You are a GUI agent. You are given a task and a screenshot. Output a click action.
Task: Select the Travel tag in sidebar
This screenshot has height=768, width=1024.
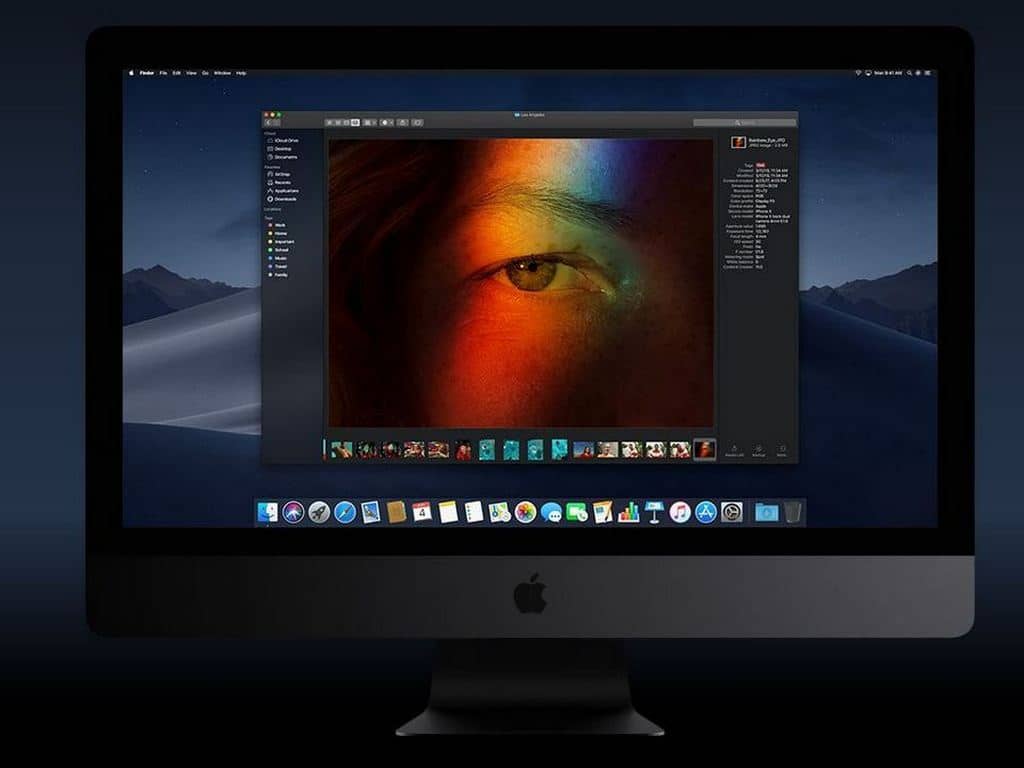coord(277,266)
